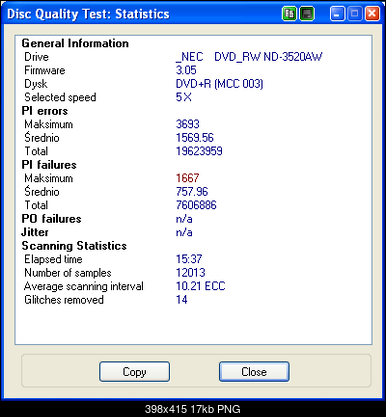
Task: Select the selected speed value 5X
Action: click(x=184, y=97)
